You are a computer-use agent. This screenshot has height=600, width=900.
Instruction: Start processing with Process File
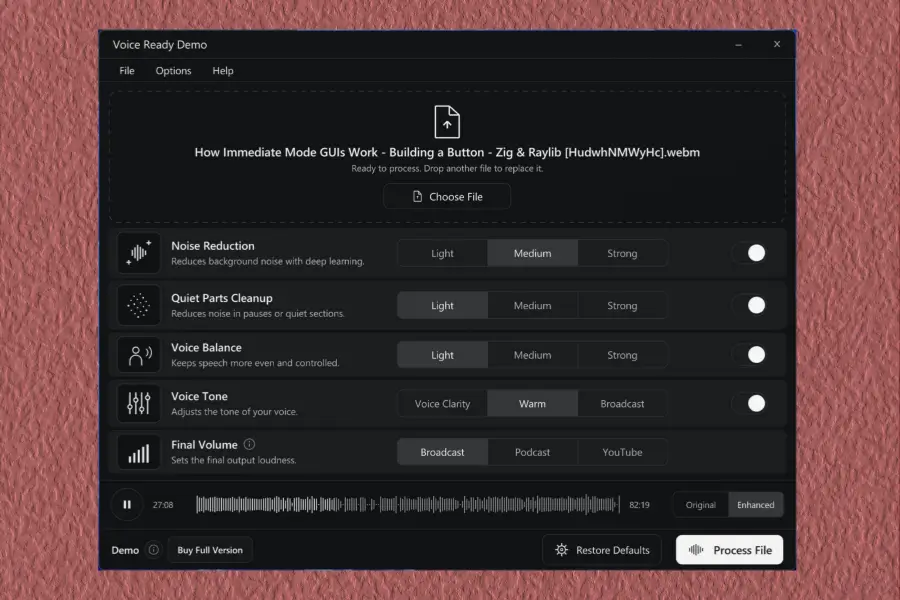(x=730, y=549)
